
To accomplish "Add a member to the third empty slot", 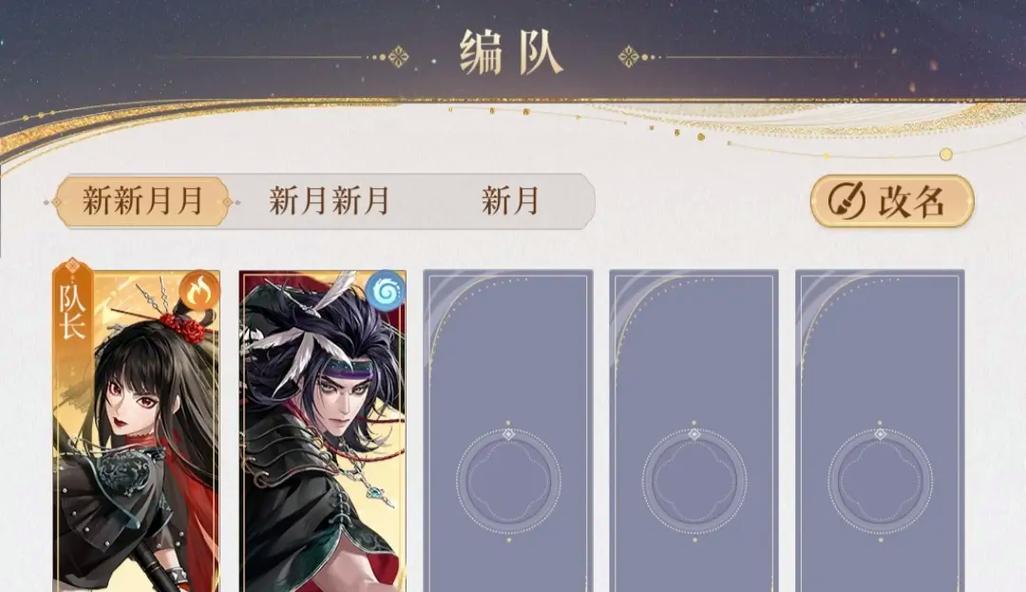I will pyautogui.click(x=508, y=430).
